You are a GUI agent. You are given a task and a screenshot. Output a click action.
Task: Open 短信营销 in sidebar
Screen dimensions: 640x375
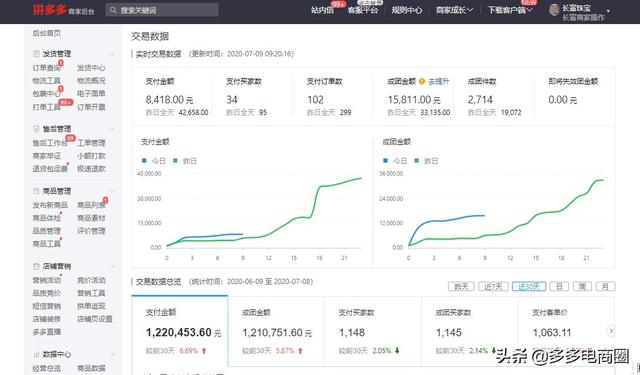point(47,306)
